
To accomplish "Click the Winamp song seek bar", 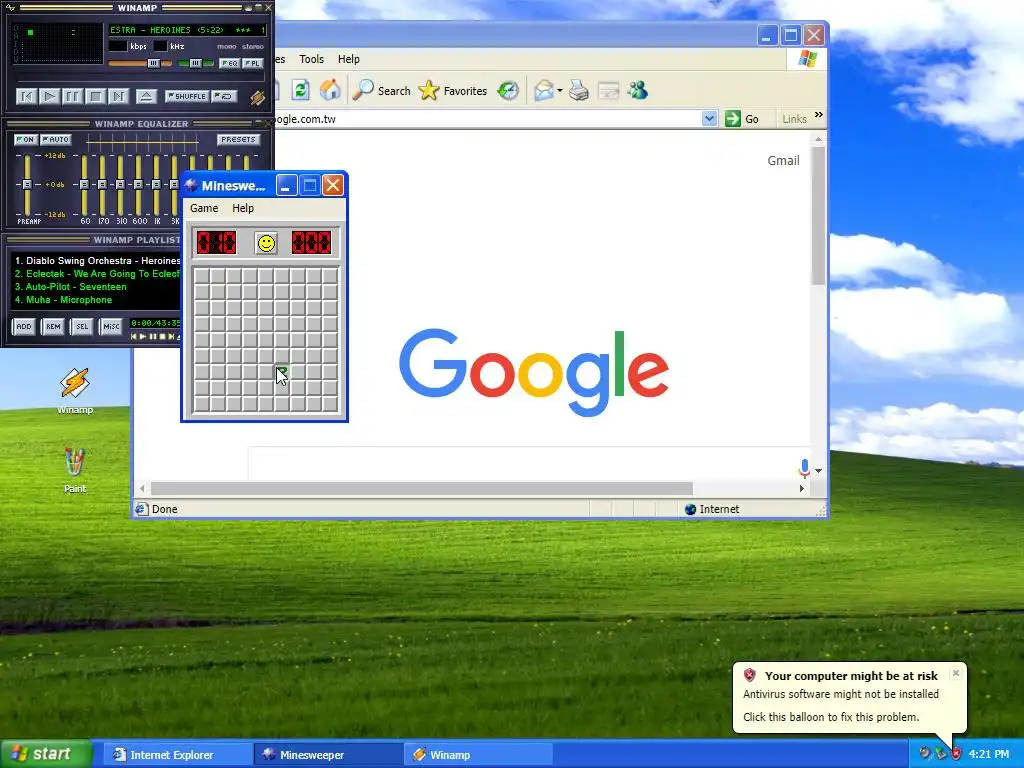I will pyautogui.click(x=140, y=78).
